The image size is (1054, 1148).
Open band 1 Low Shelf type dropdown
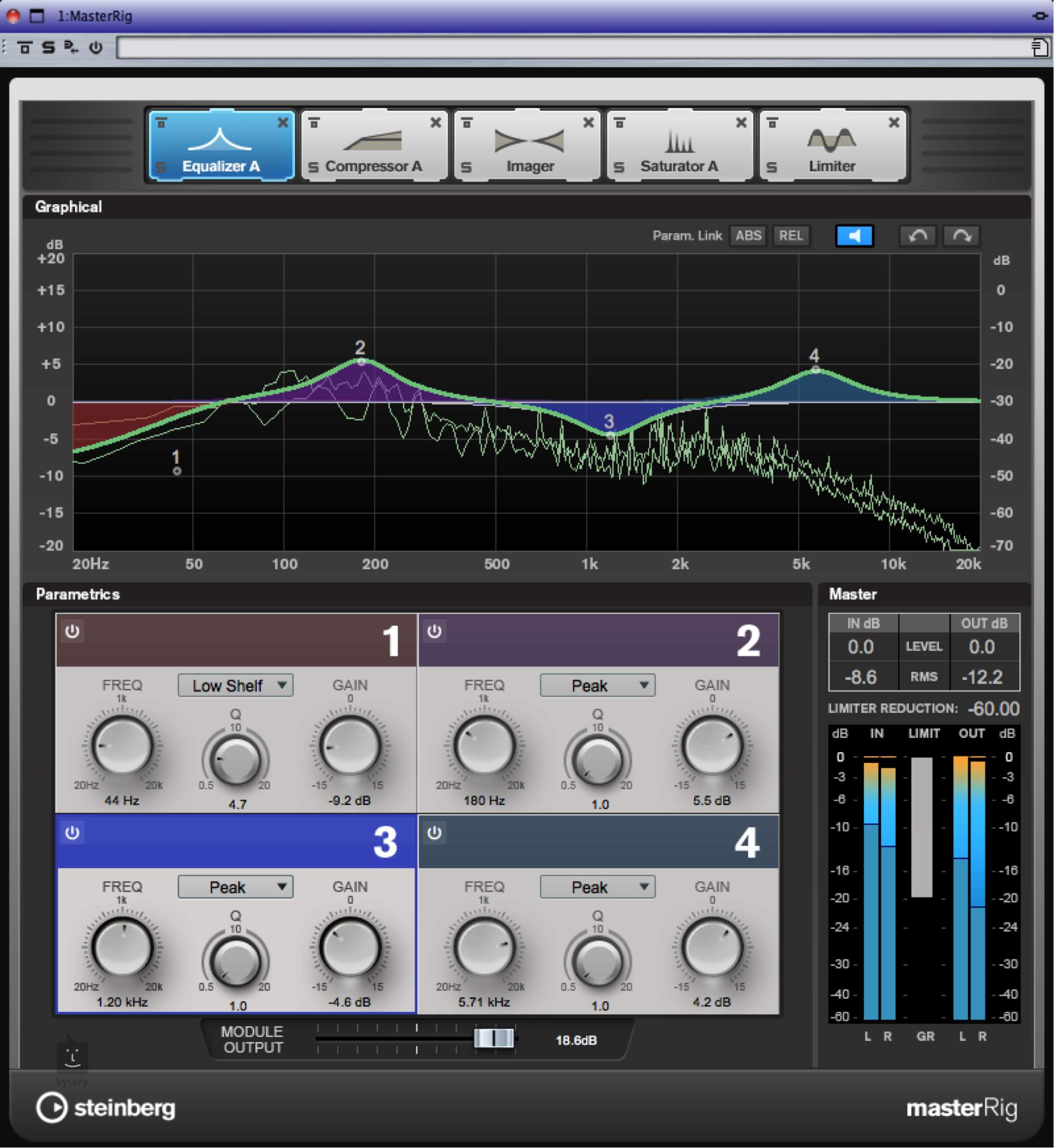click(236, 685)
